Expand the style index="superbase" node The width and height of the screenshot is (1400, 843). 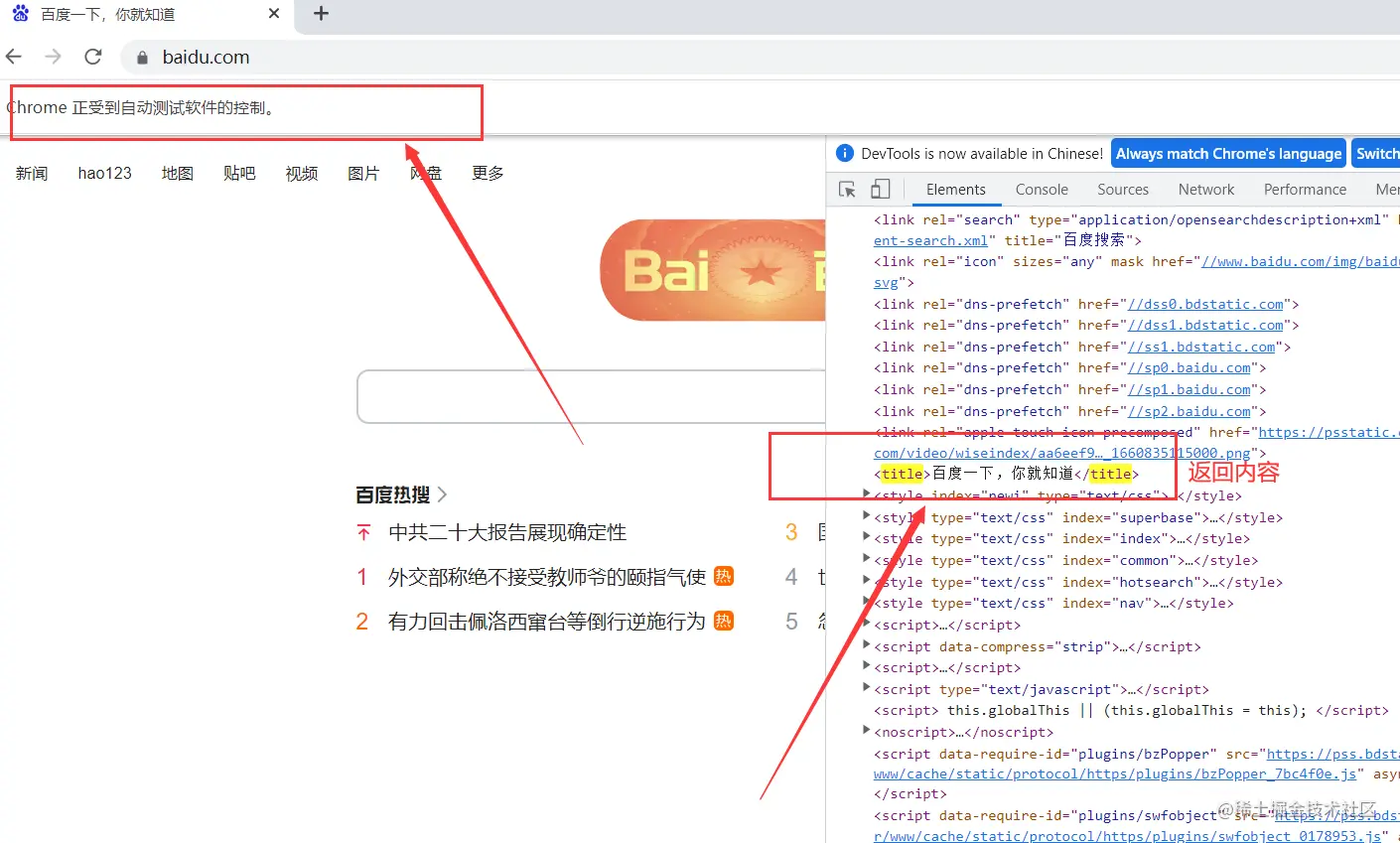867,516
